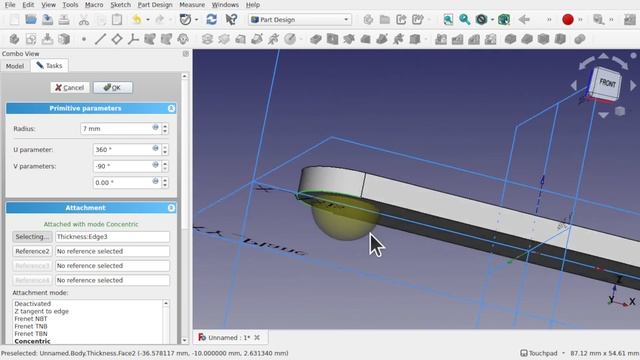Click Fit selection magnifier icon

pyautogui.click(x=464, y=20)
